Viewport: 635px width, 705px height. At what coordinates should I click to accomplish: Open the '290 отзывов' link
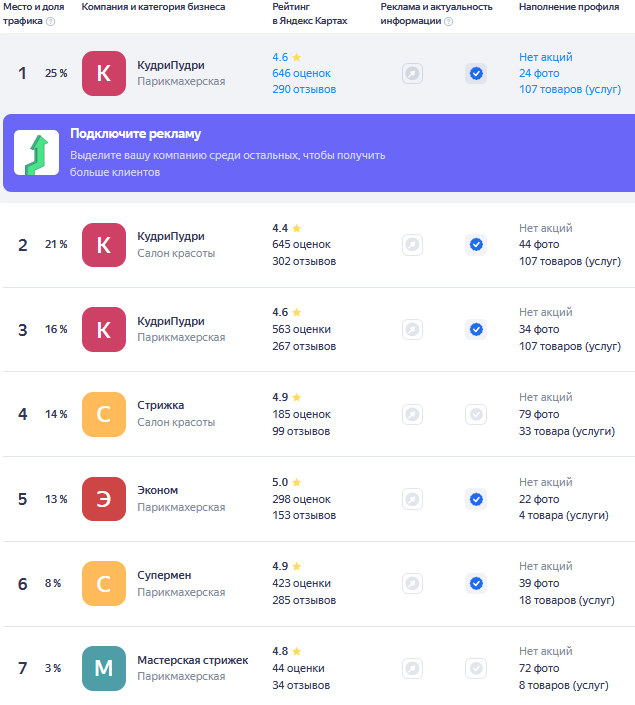[x=304, y=89]
